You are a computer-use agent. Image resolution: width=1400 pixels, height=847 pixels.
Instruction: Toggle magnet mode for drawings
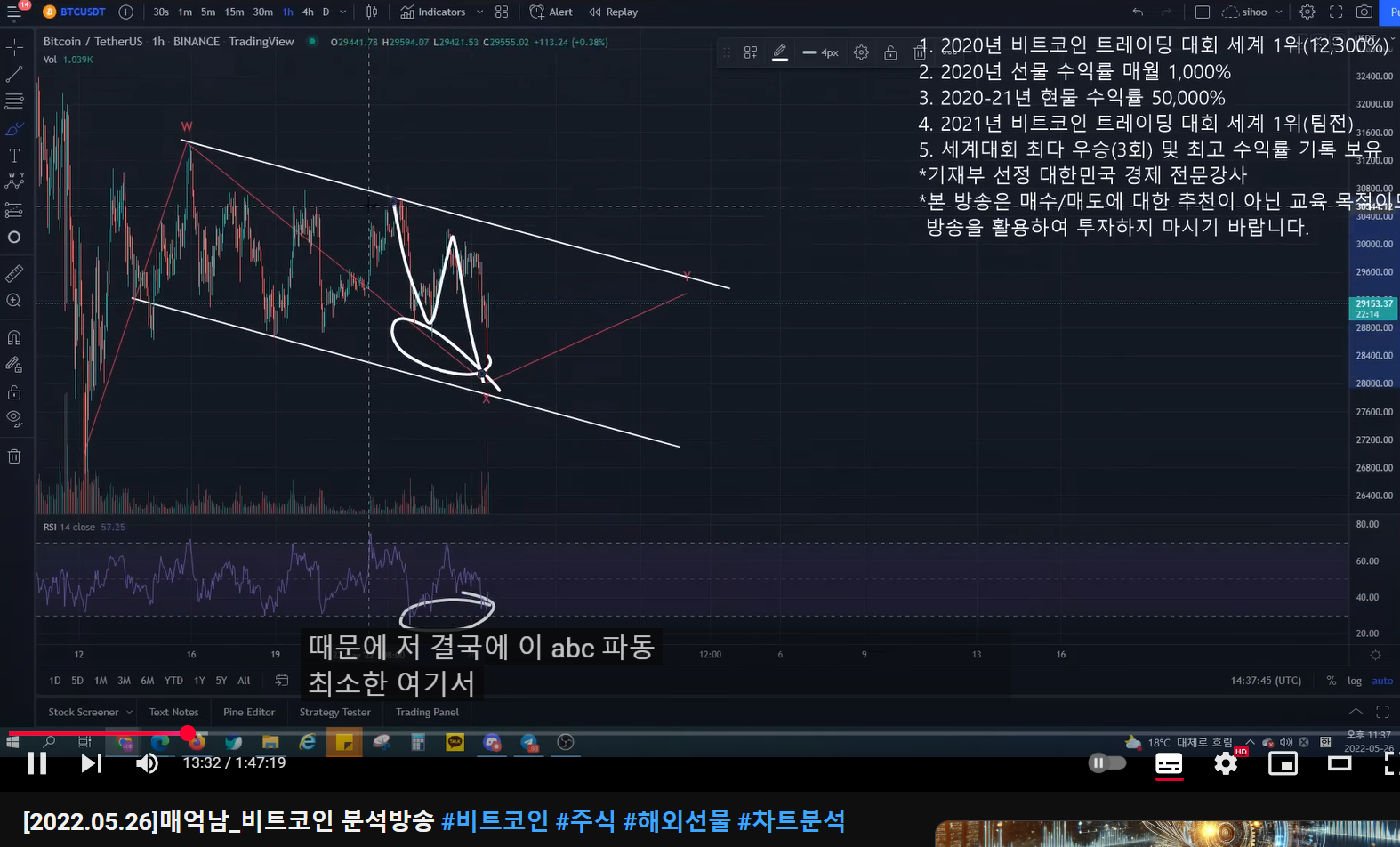[14, 337]
